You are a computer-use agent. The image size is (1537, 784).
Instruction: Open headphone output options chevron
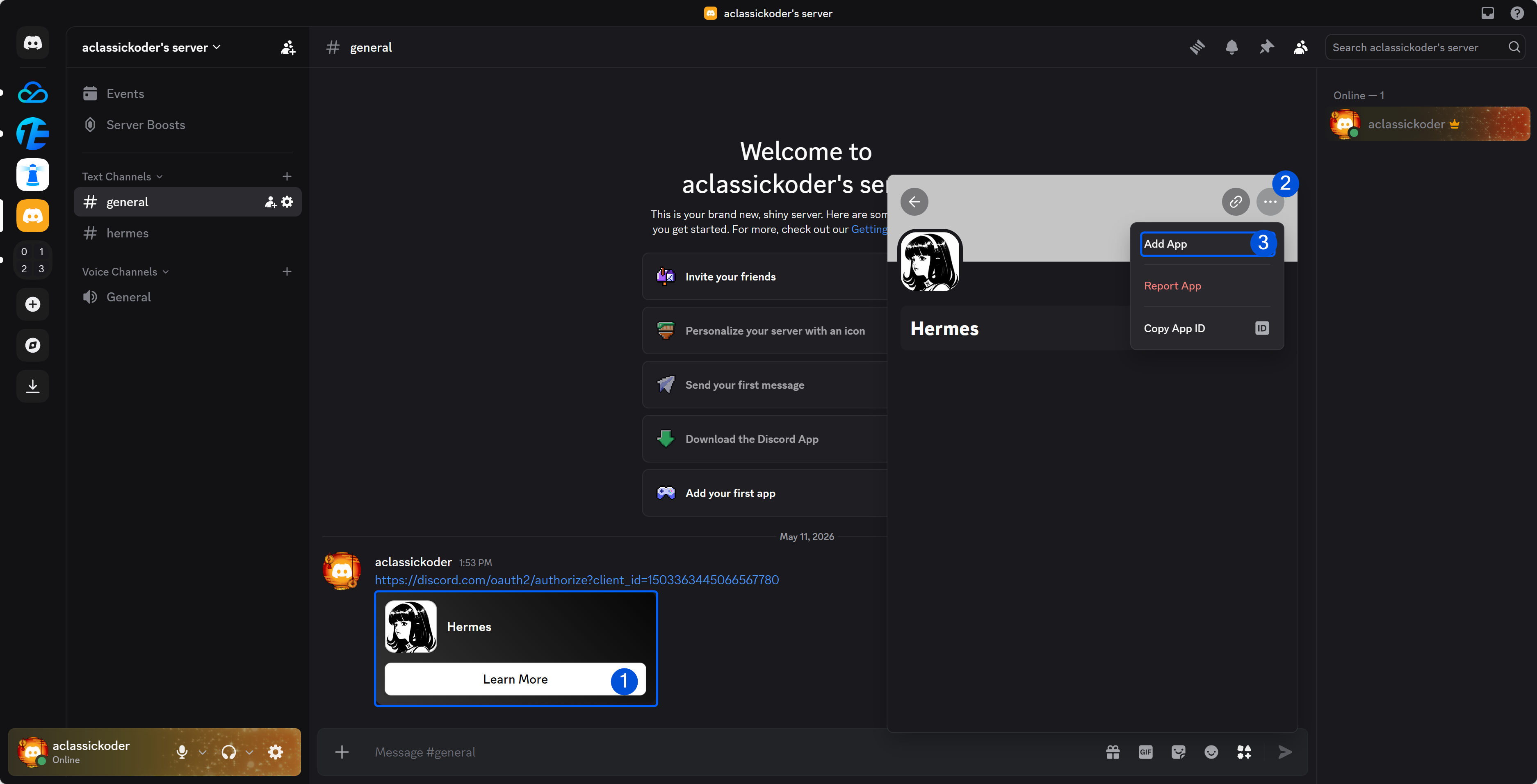click(x=249, y=752)
